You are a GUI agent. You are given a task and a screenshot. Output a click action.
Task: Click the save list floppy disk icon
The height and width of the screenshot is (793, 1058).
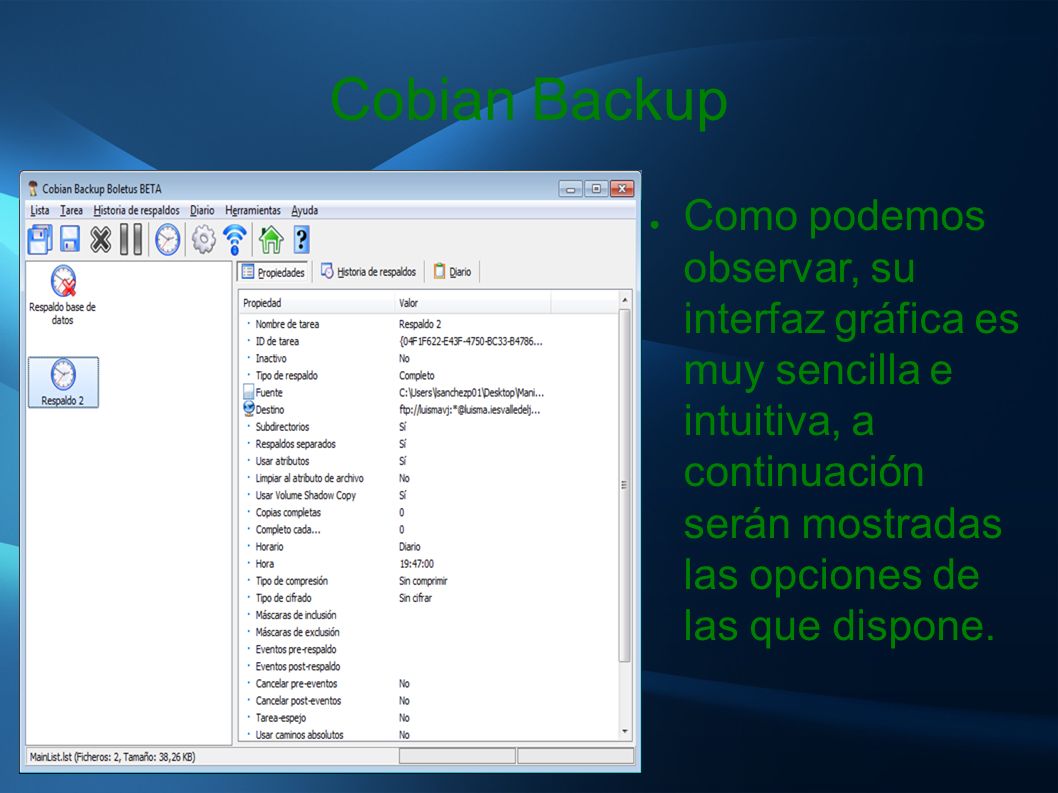(x=69, y=239)
